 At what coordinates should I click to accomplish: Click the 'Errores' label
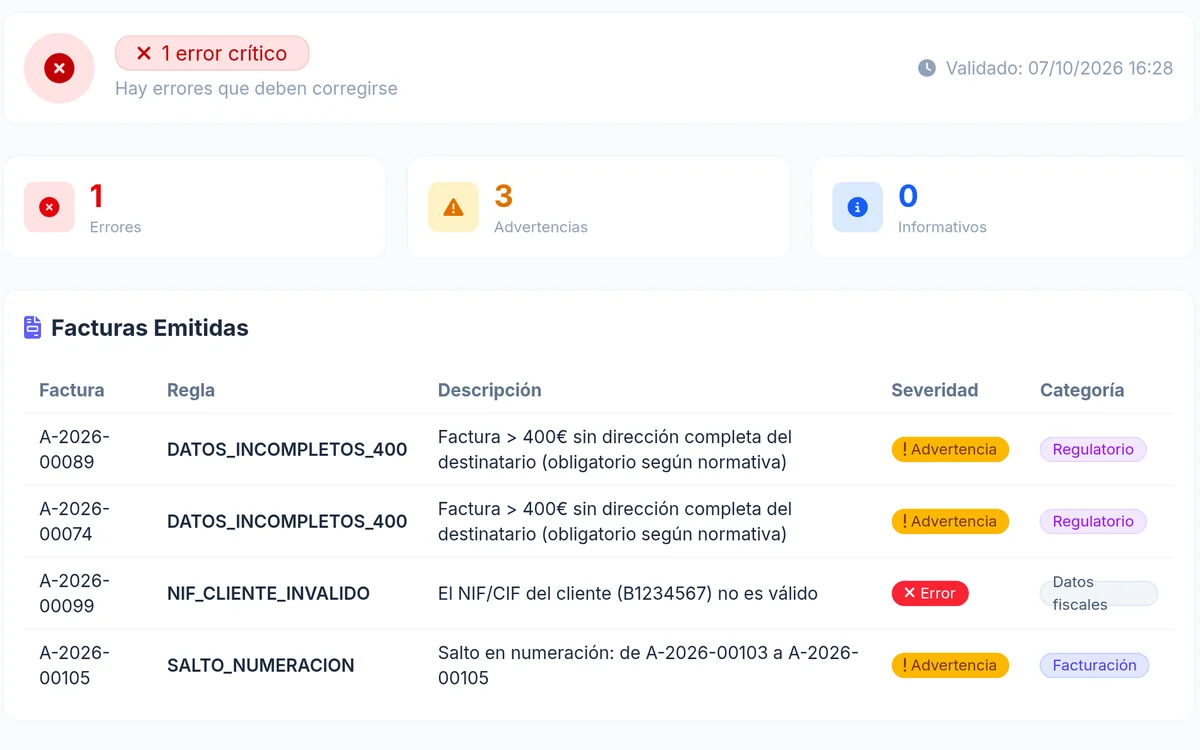tap(115, 227)
